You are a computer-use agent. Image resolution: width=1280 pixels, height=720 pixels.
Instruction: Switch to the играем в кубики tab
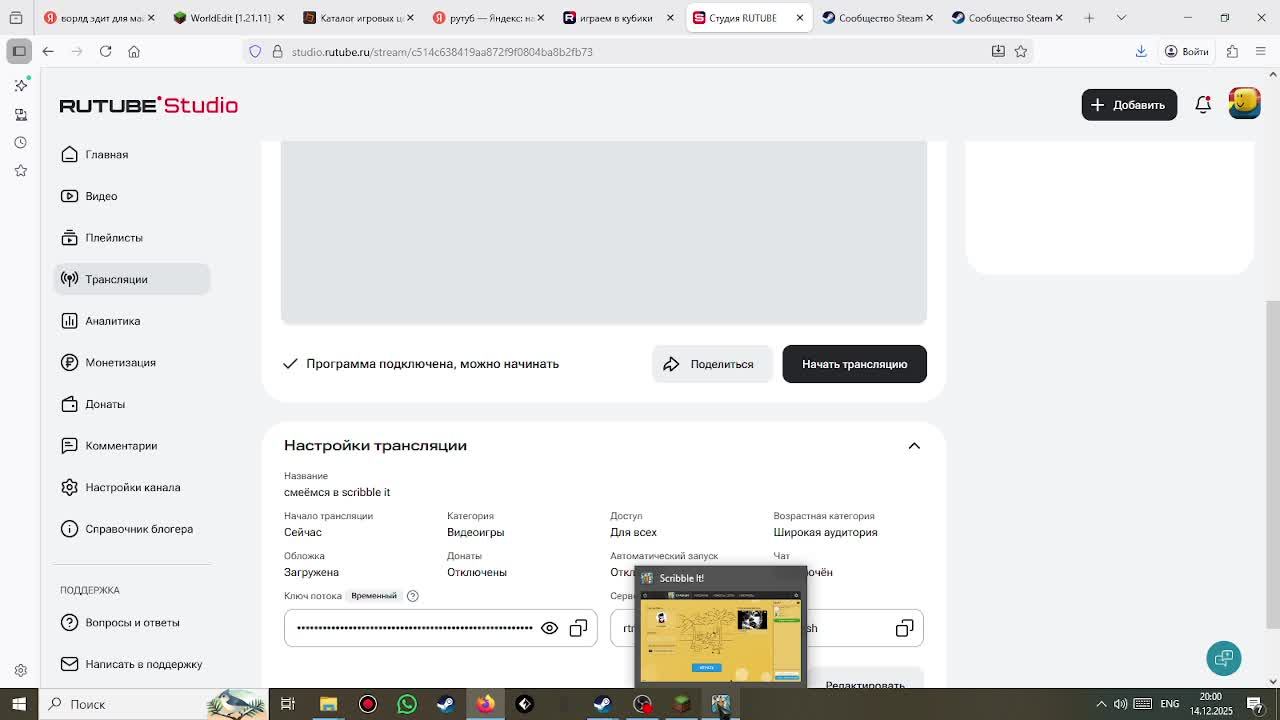coord(619,18)
